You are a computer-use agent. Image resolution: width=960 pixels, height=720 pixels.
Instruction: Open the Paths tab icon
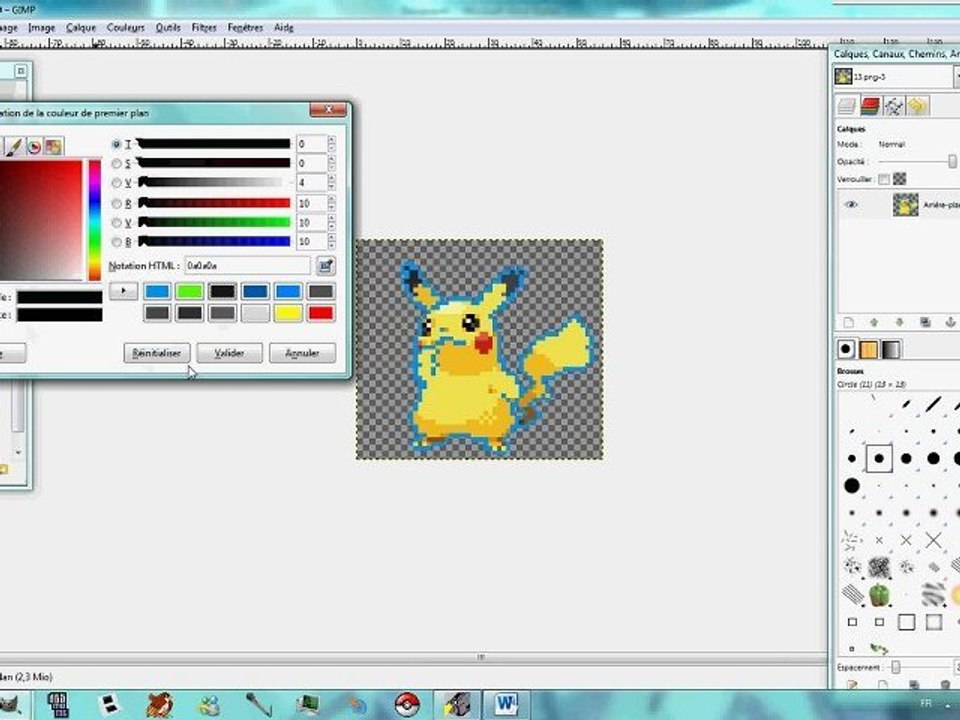click(893, 106)
